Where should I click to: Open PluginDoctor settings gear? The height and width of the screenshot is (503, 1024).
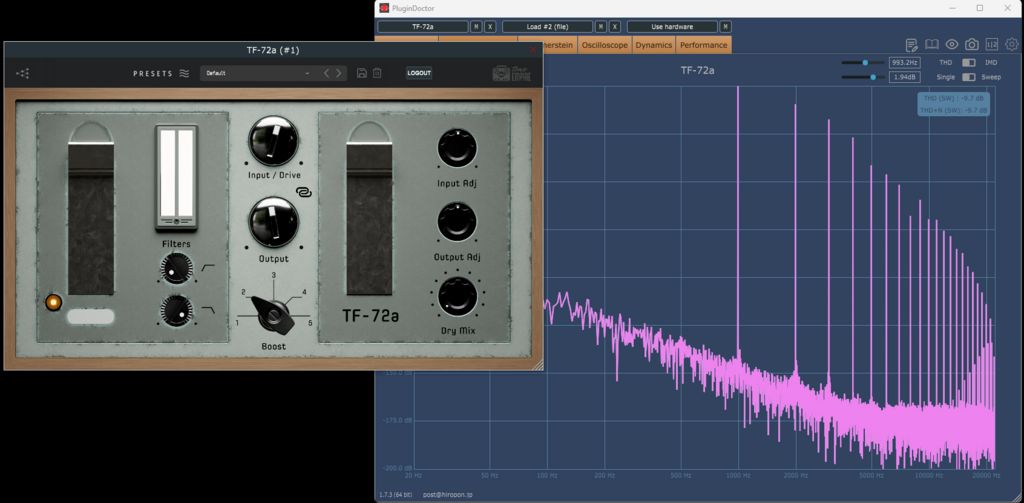tap(1012, 44)
